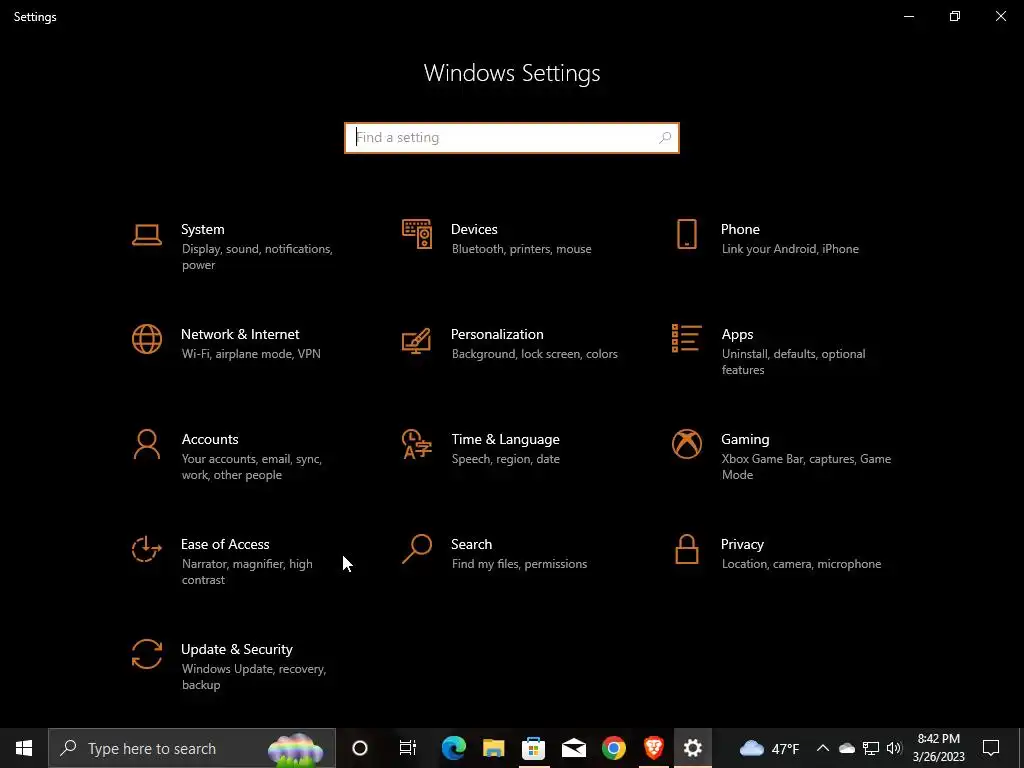Open the Windows Start menu
This screenshot has width=1024, height=768.
coord(24,748)
